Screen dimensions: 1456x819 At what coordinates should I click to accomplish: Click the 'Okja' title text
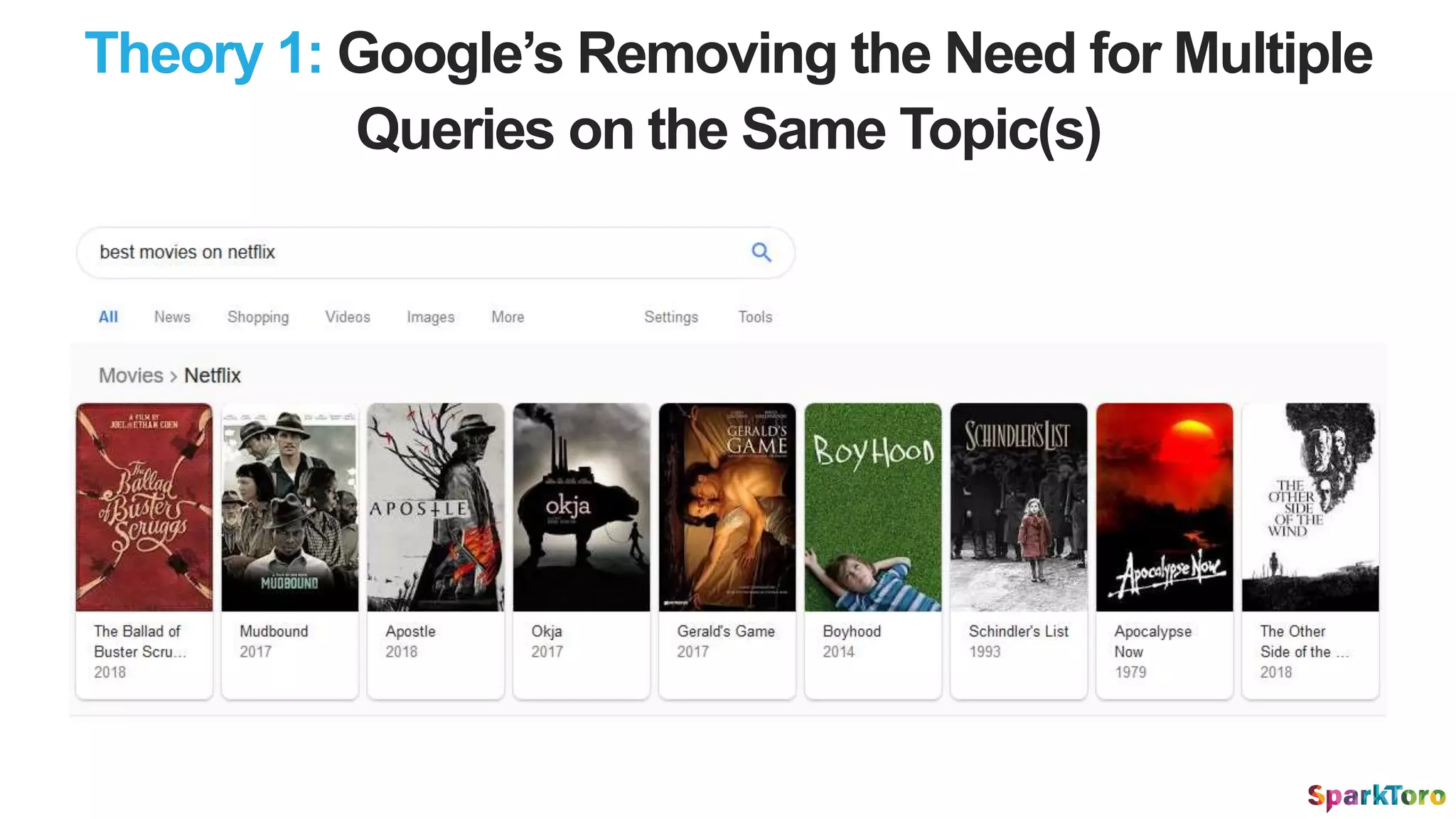coord(547,631)
